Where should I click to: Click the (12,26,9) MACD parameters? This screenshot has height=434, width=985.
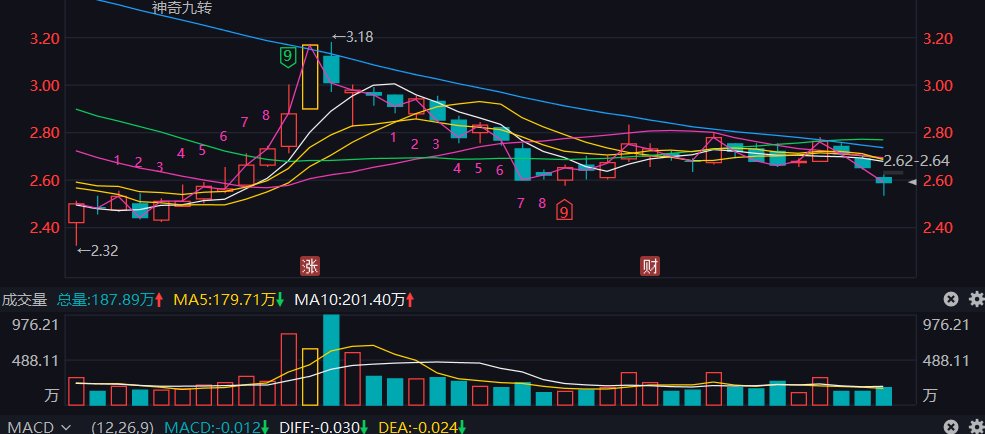point(122,428)
